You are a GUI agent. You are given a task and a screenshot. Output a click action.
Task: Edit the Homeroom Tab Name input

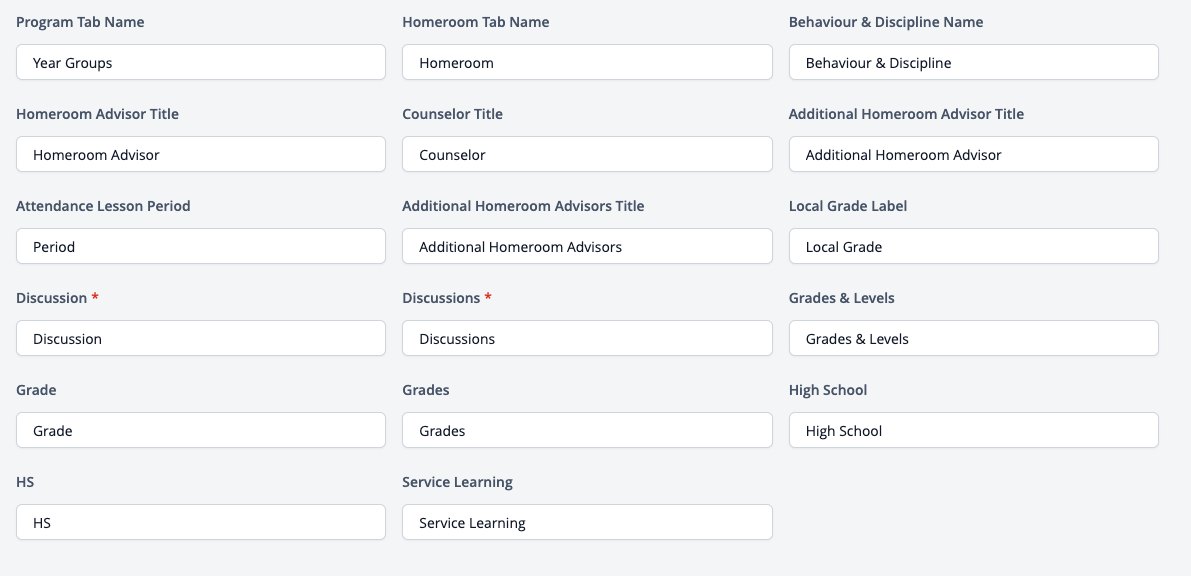(x=587, y=62)
